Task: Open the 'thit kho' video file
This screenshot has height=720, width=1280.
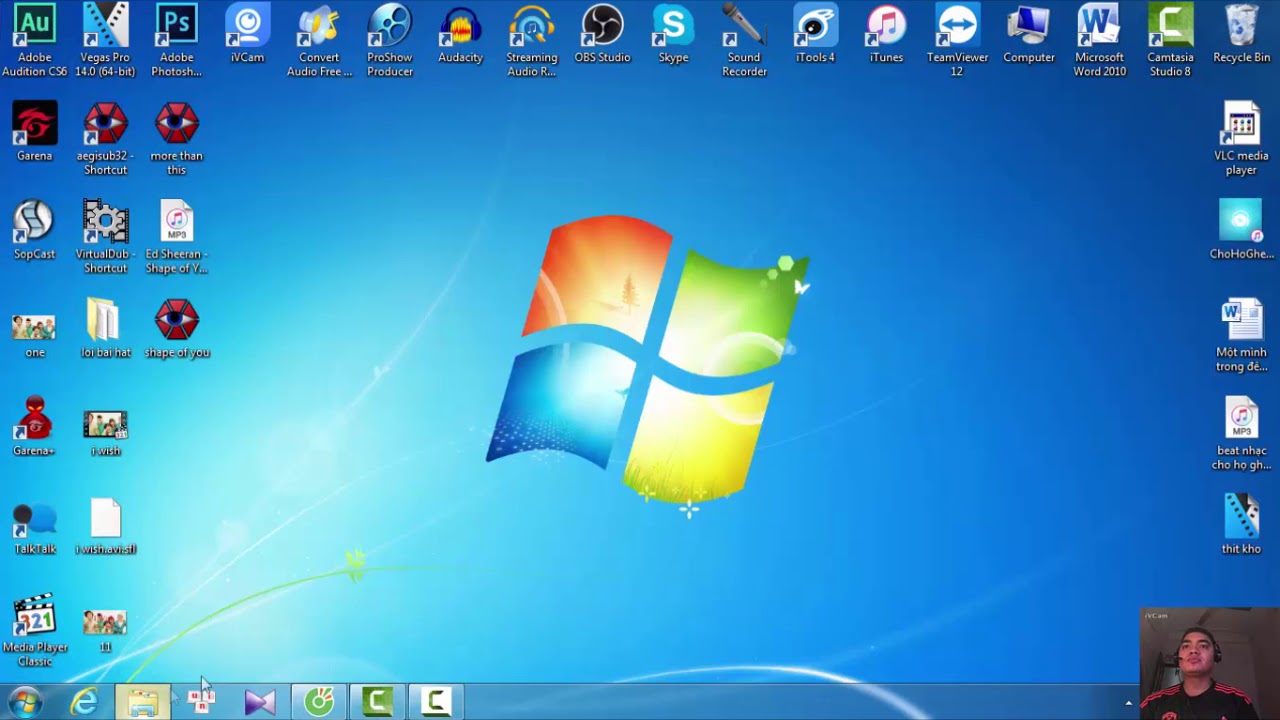Action: click(1241, 525)
